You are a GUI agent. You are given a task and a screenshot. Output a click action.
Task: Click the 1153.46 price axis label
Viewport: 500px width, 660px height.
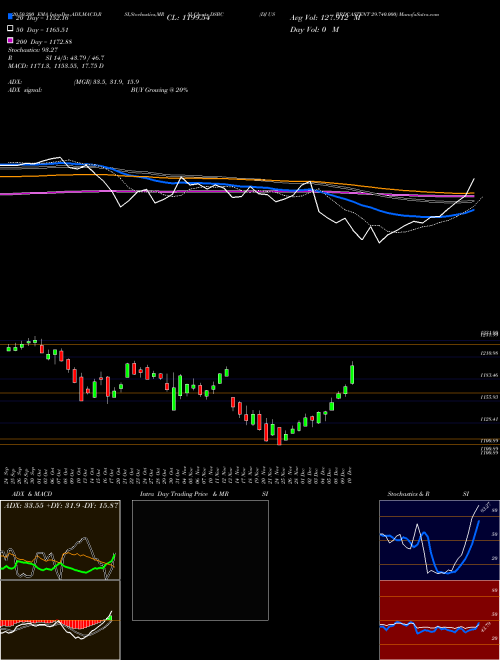pyautogui.click(x=490, y=375)
